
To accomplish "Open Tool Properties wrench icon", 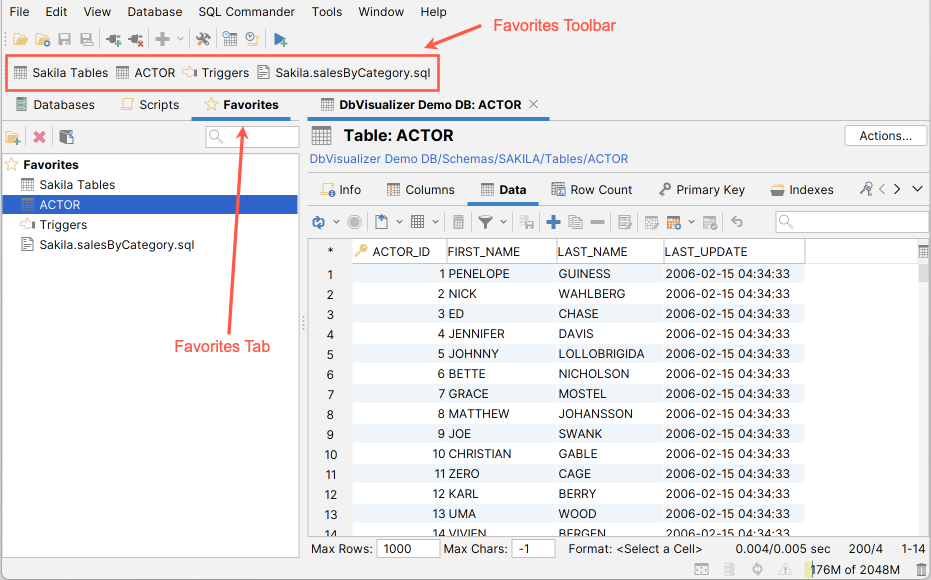I will pyautogui.click(x=203, y=38).
